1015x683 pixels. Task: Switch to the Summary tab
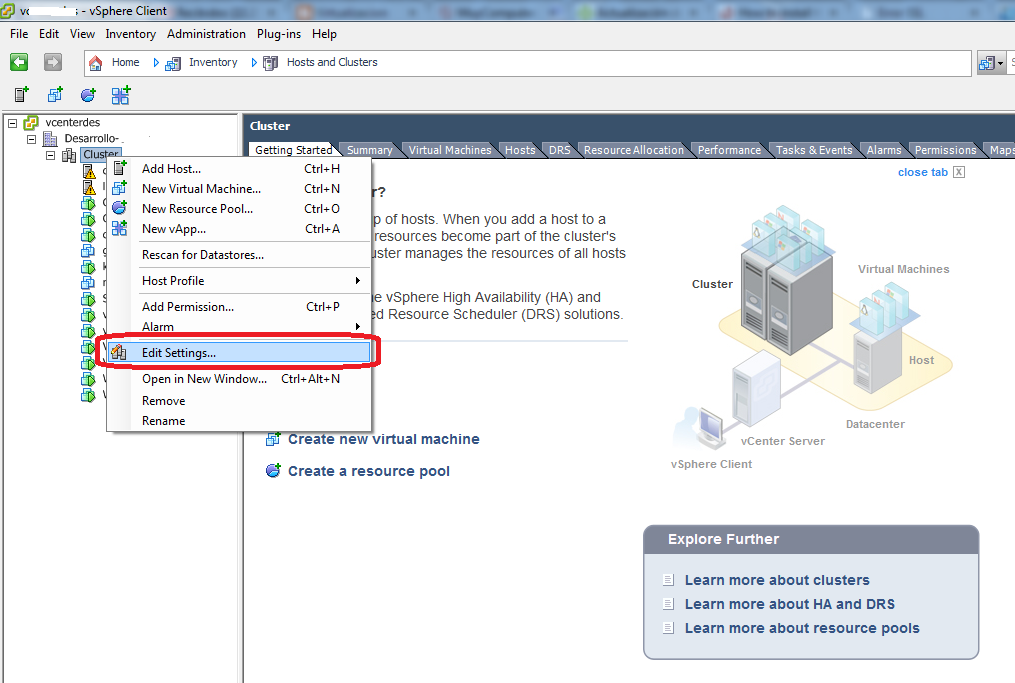pos(366,149)
